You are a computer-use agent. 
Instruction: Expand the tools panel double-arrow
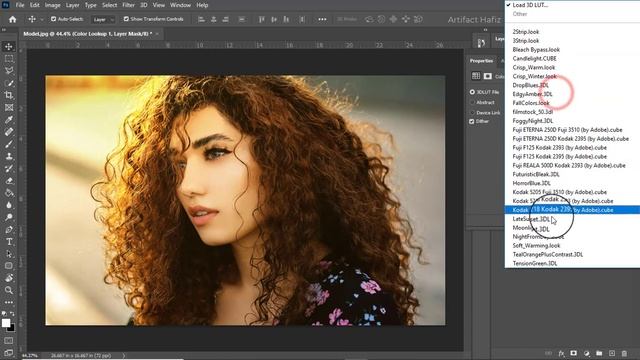[x=4, y=30]
